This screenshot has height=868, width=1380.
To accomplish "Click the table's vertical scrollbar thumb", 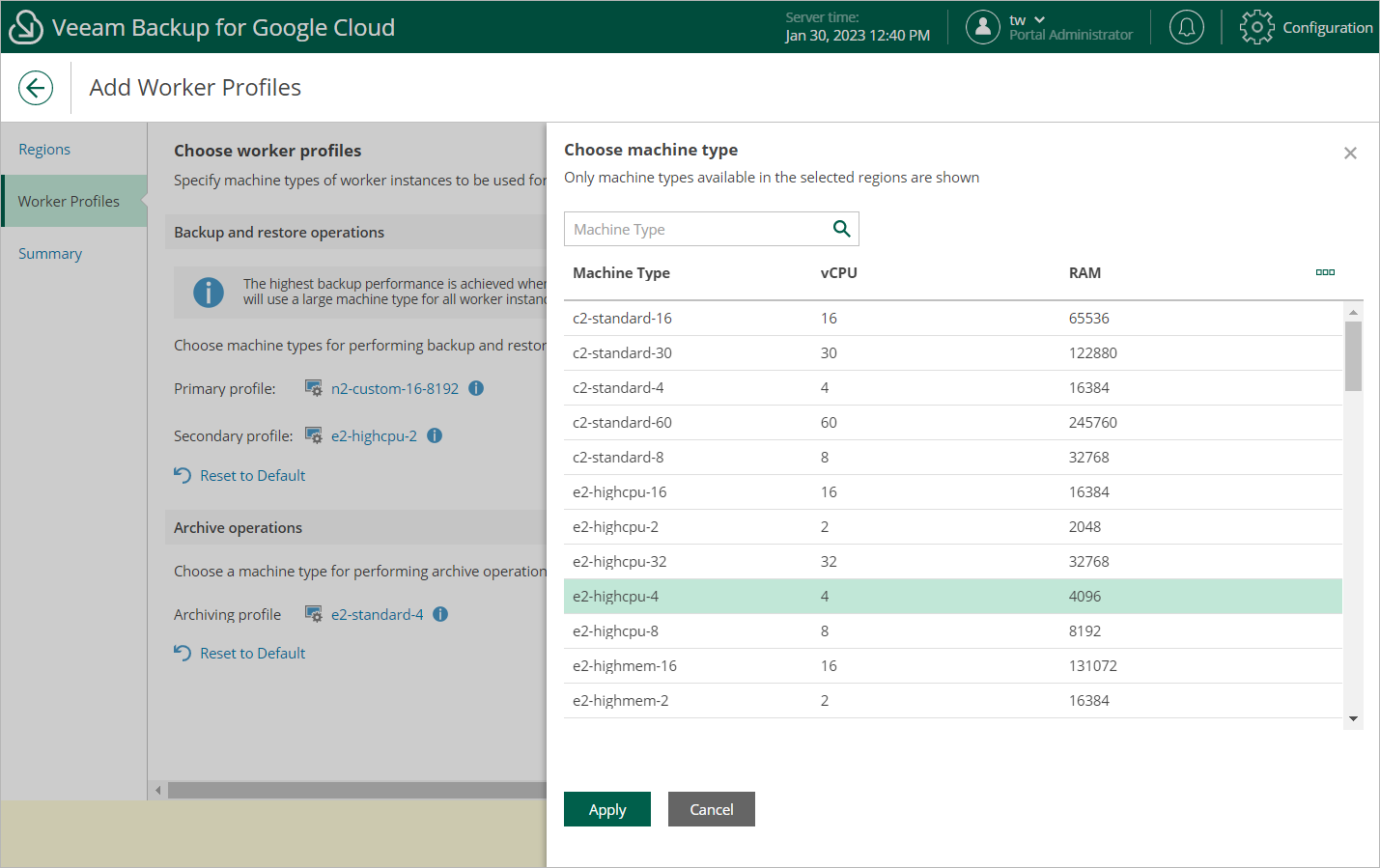I will (x=1353, y=356).
